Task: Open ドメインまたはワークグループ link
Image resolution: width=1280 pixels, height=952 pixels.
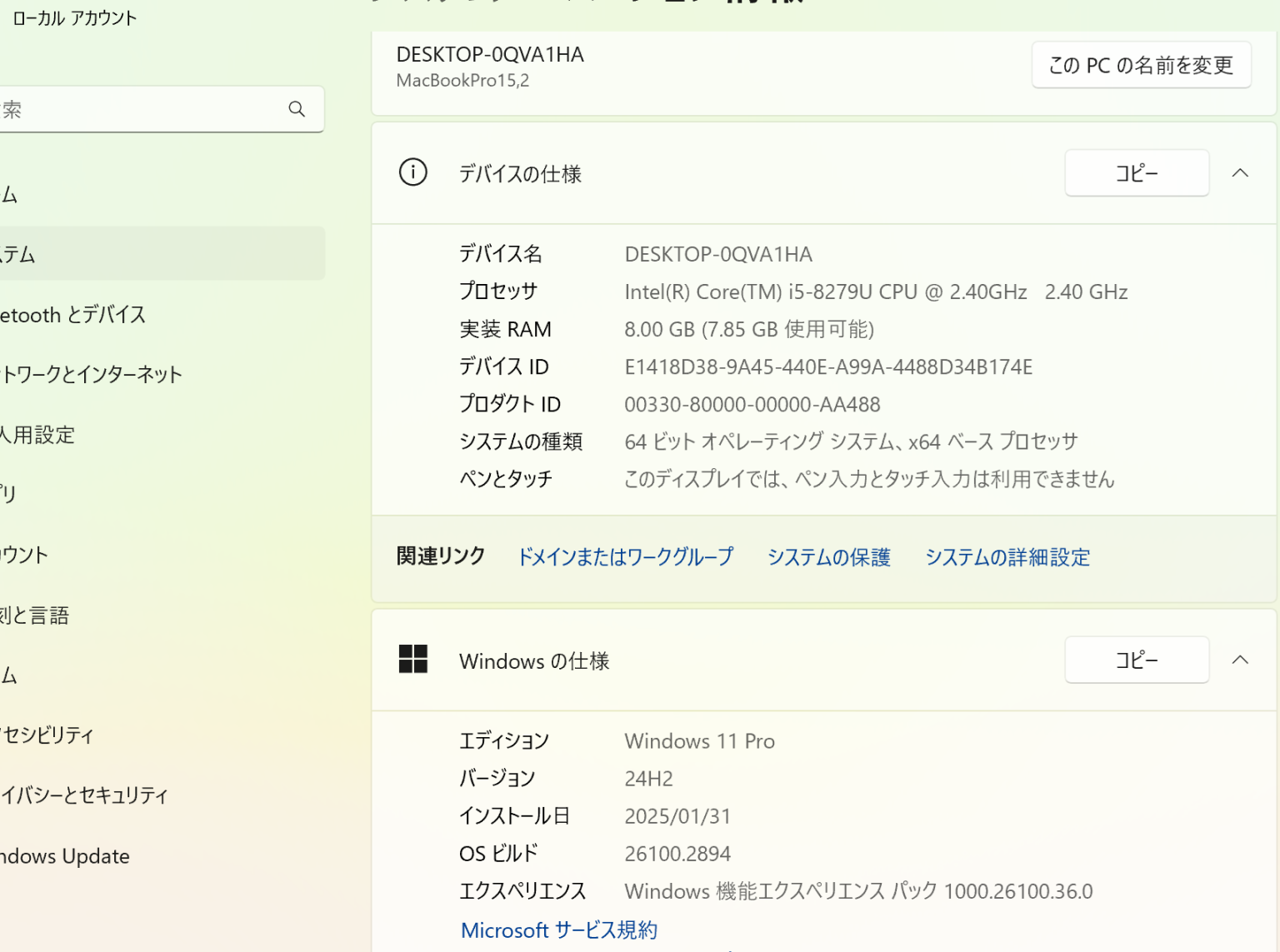Action: pos(625,557)
